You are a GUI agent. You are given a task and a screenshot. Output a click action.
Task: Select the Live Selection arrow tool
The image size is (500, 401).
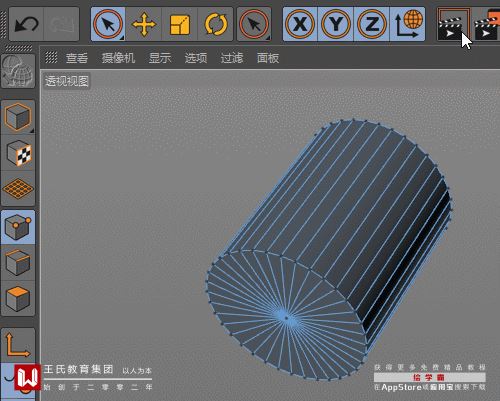click(108, 24)
